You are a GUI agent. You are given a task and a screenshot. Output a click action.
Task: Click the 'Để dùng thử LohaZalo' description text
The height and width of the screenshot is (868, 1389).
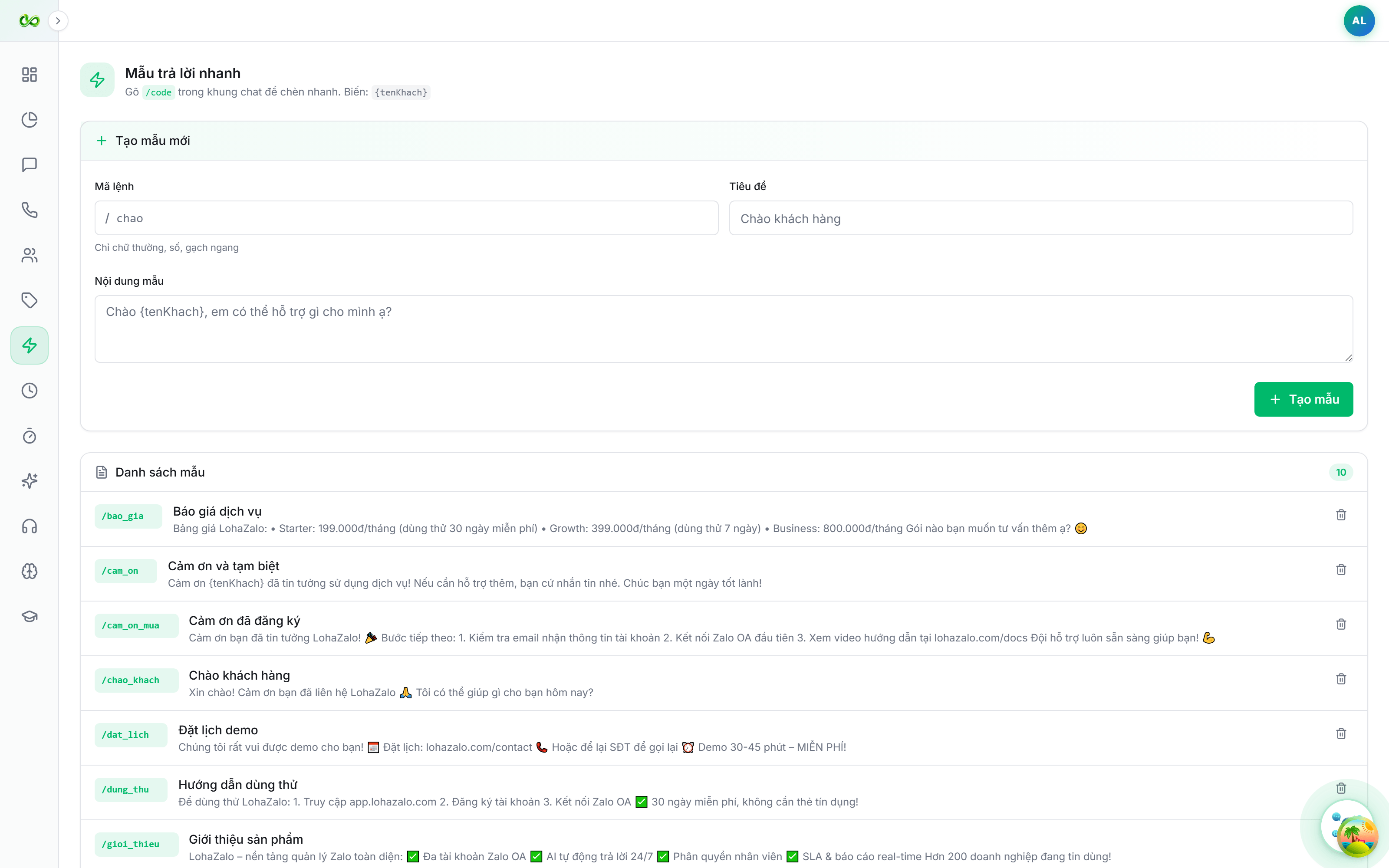click(x=518, y=802)
